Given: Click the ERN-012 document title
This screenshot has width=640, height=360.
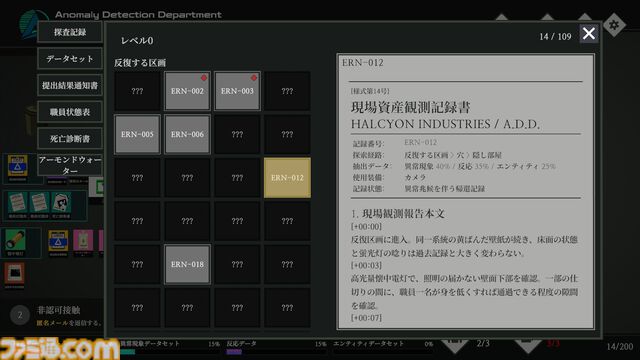Looking at the screenshot, I should point(362,63).
